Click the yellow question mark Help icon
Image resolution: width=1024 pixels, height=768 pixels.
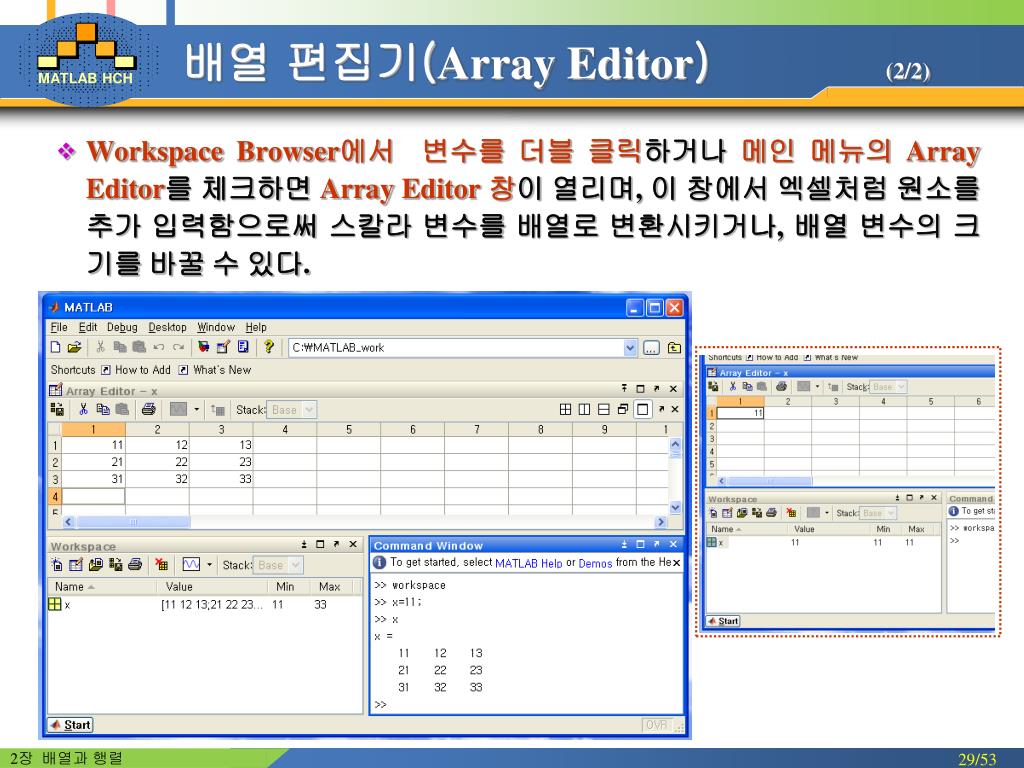pos(269,347)
